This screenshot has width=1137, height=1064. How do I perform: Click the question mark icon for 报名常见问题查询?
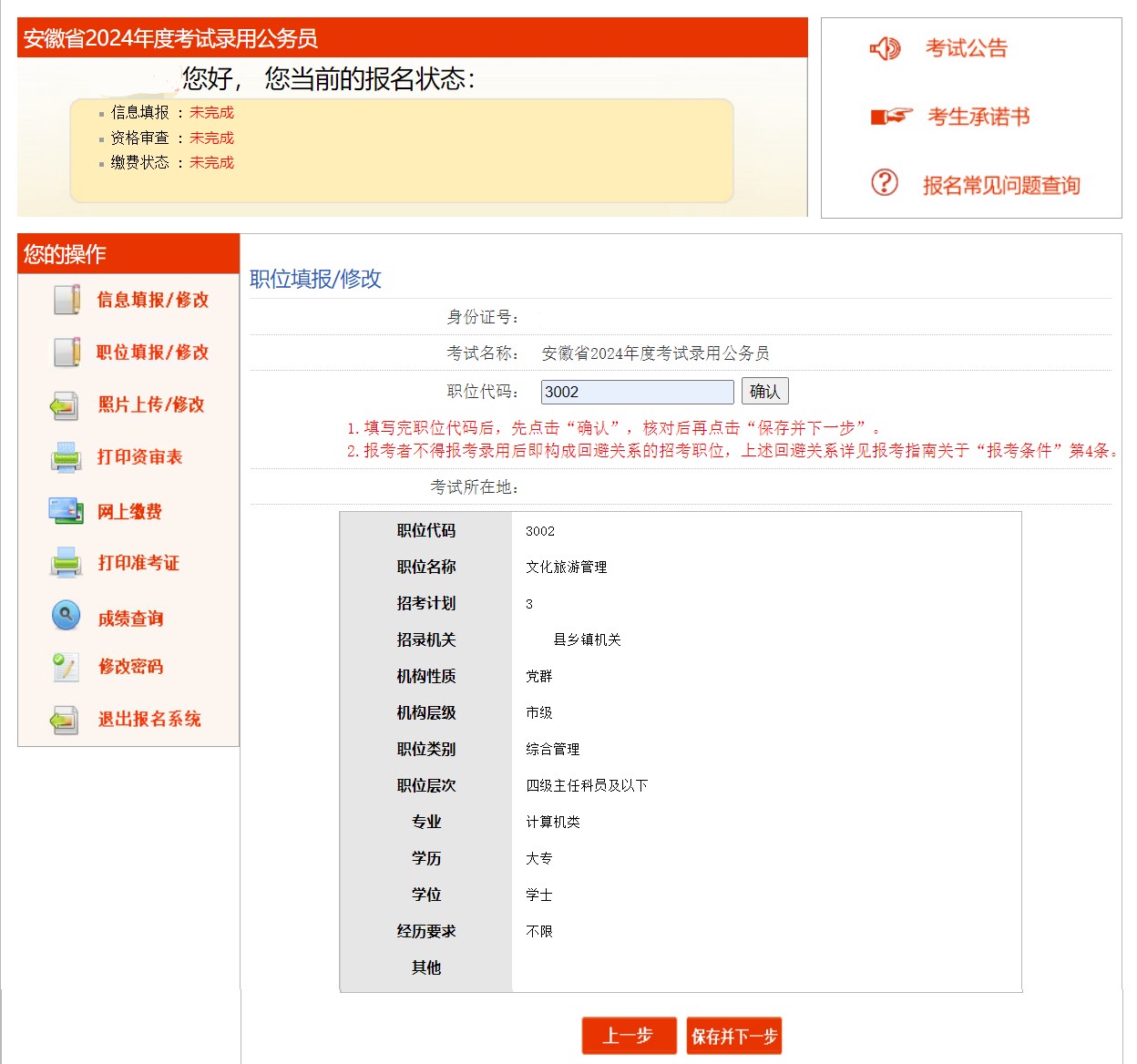(885, 183)
